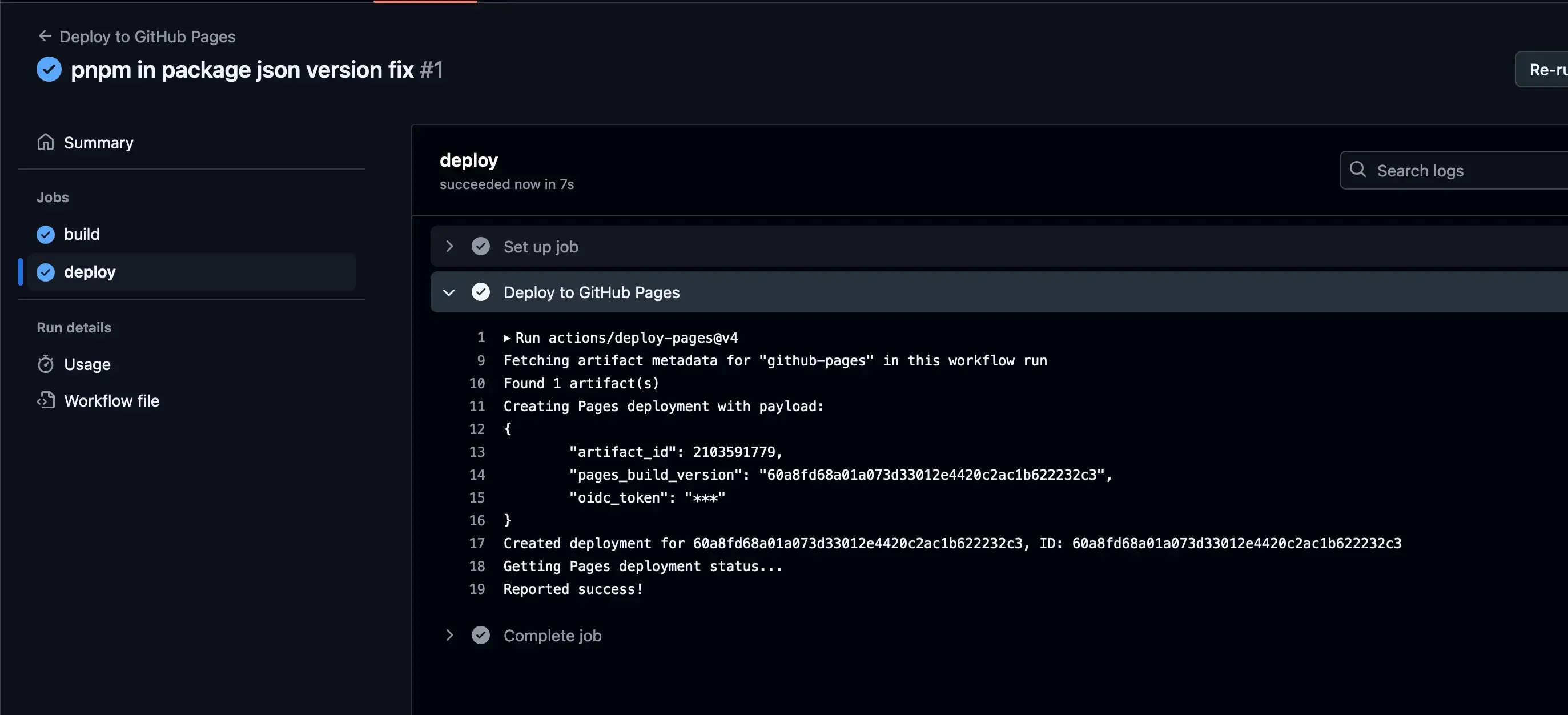Expand the Complete job step chevron
This screenshot has height=715, width=1568.
click(x=449, y=635)
